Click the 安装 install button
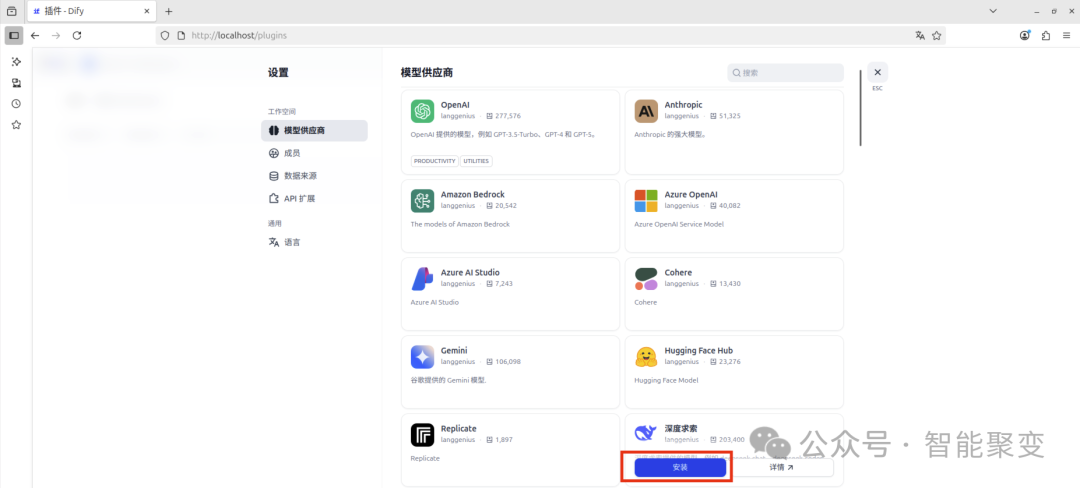This screenshot has width=1080, height=488. [x=680, y=467]
